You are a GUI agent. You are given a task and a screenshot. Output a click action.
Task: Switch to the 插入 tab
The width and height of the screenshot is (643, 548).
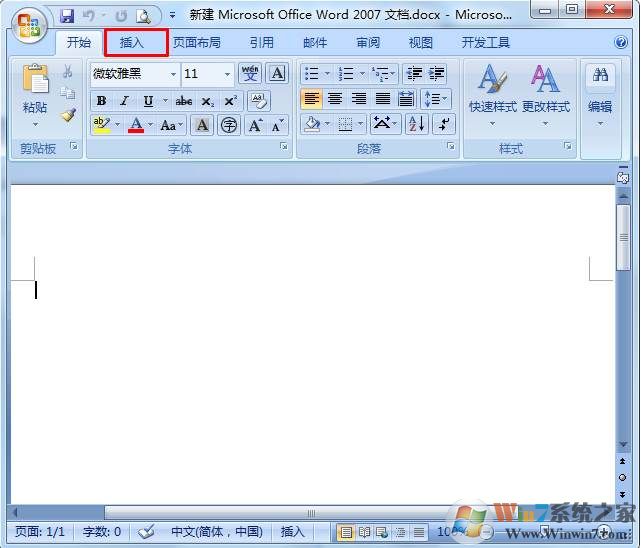[x=131, y=42]
